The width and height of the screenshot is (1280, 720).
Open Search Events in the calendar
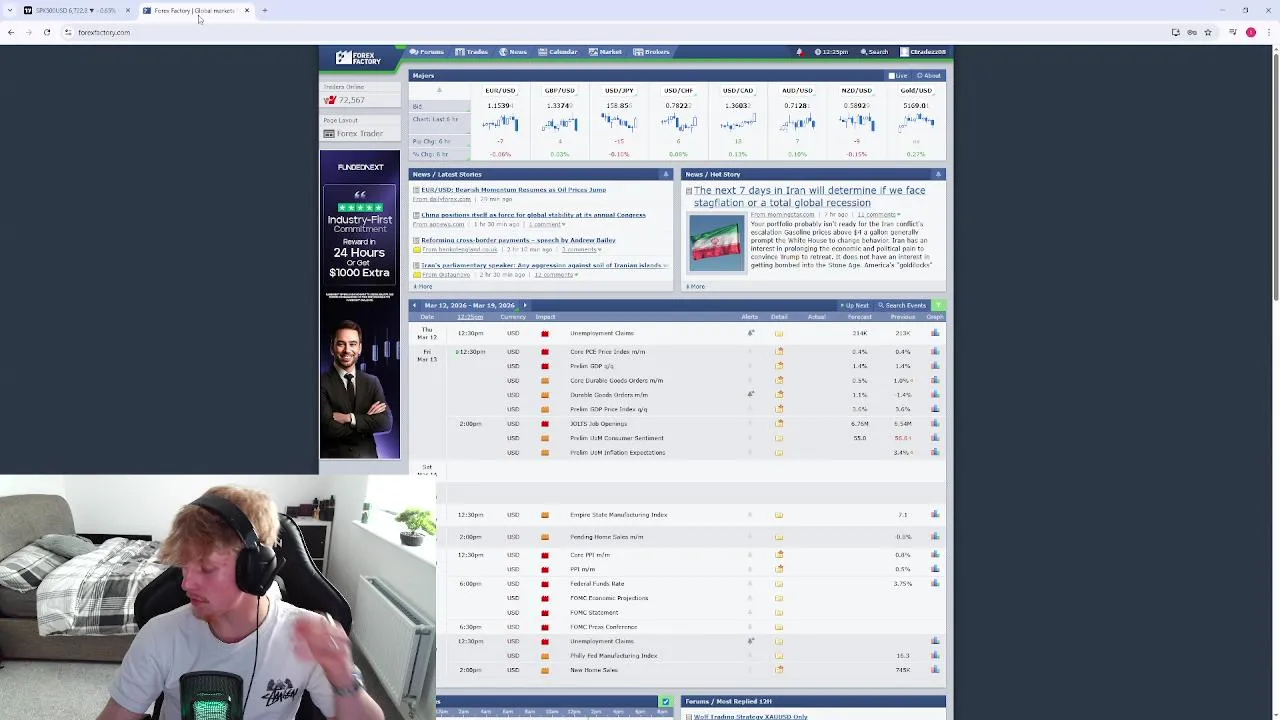tap(902, 305)
